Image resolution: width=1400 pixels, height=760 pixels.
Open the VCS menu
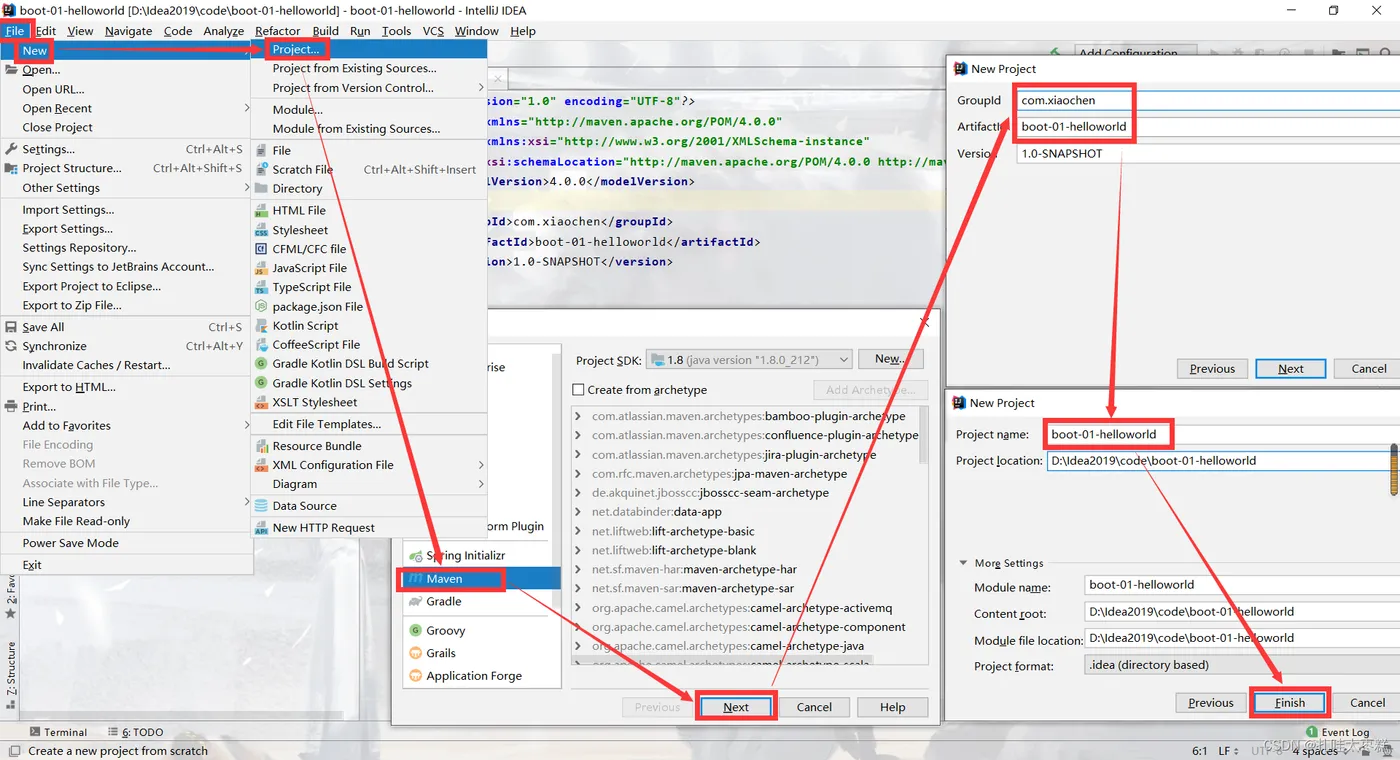point(433,31)
